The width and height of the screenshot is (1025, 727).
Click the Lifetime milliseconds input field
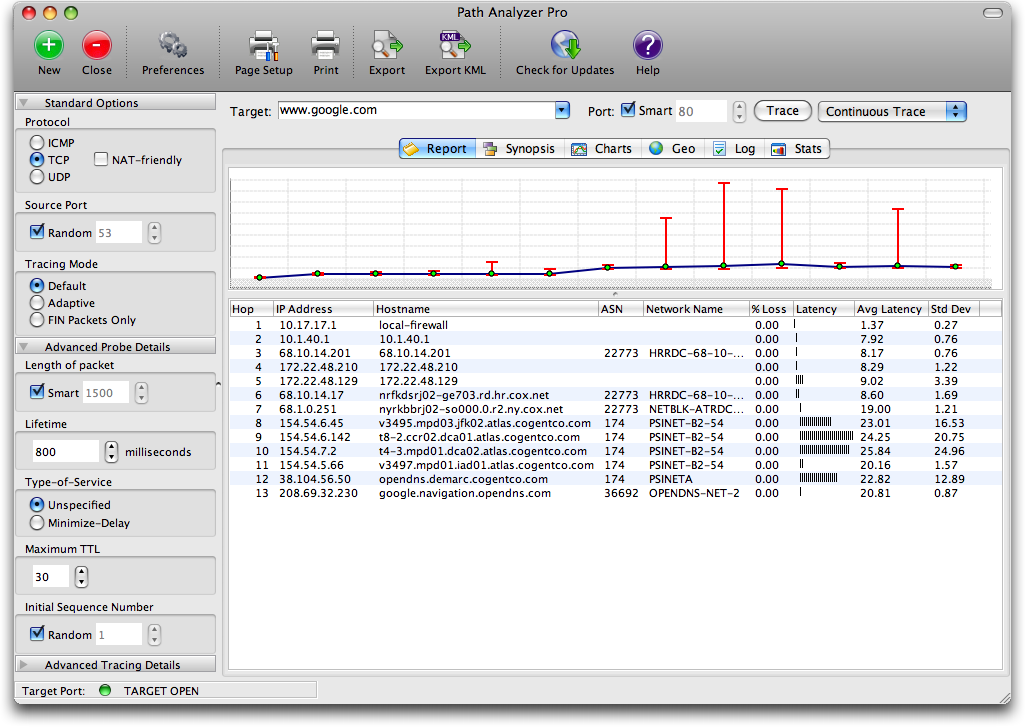pyautogui.click(x=66, y=452)
